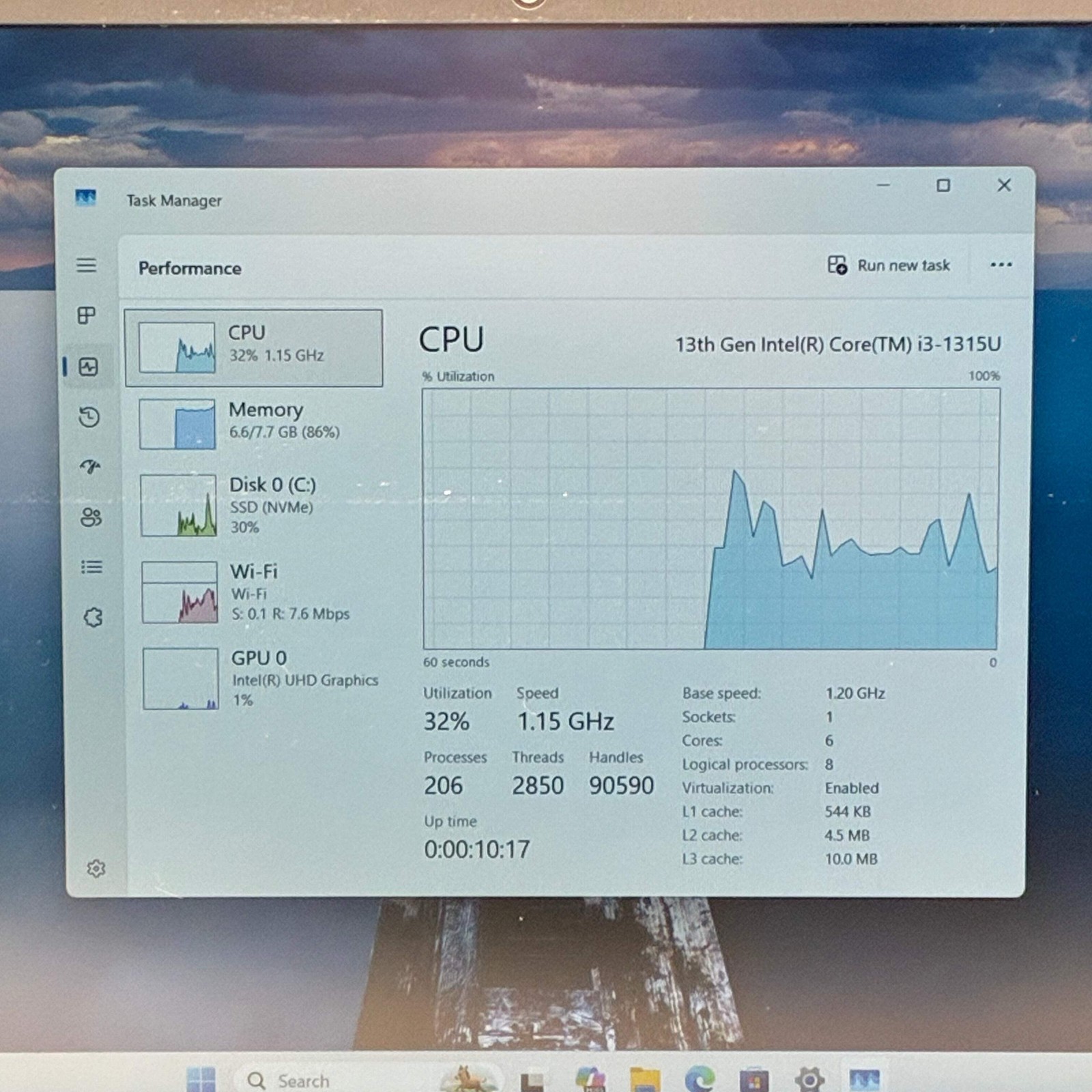This screenshot has width=1092, height=1092.
Task: Click the Performance page heading
Action: [x=190, y=268]
